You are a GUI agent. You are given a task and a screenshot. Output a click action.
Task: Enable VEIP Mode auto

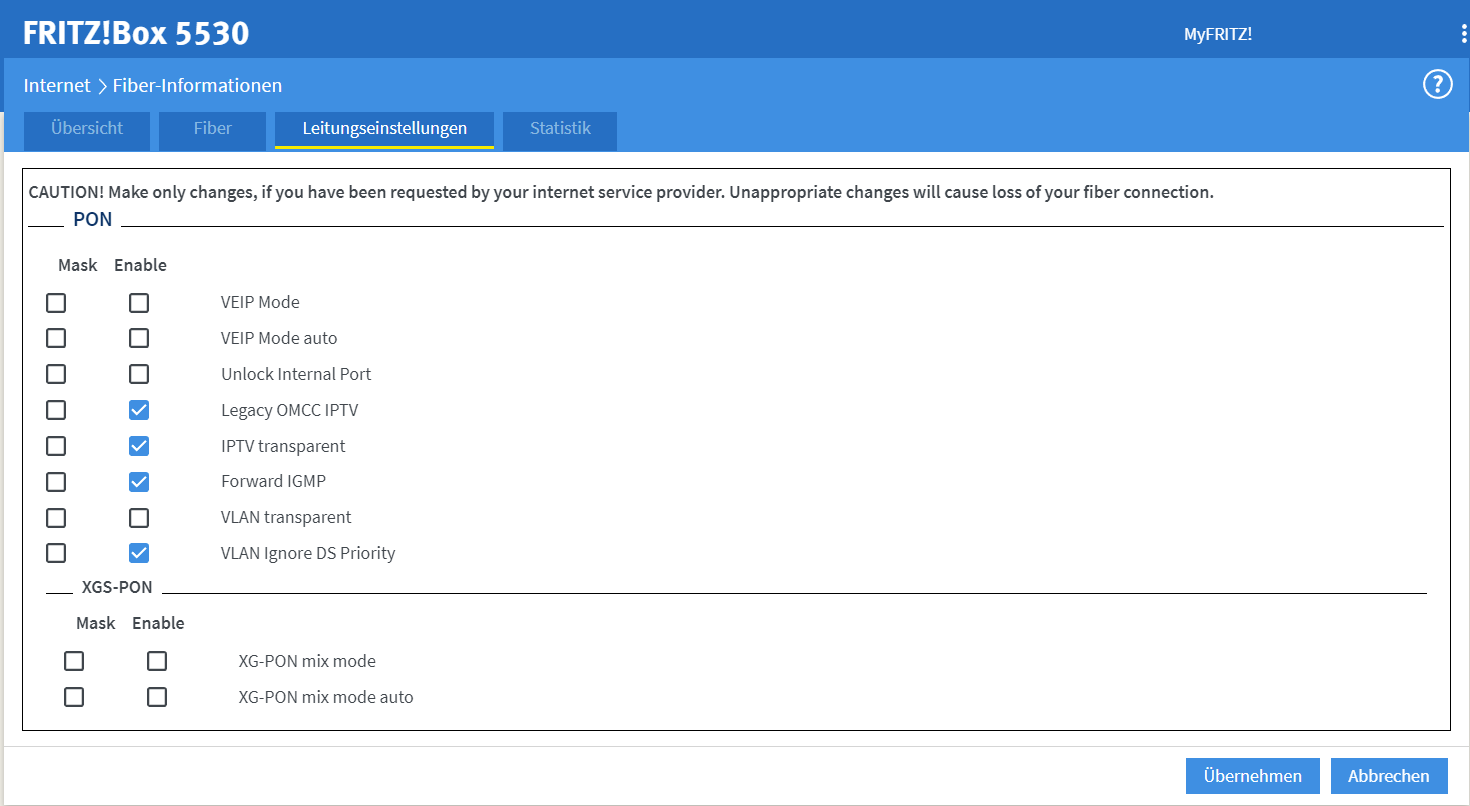click(139, 338)
